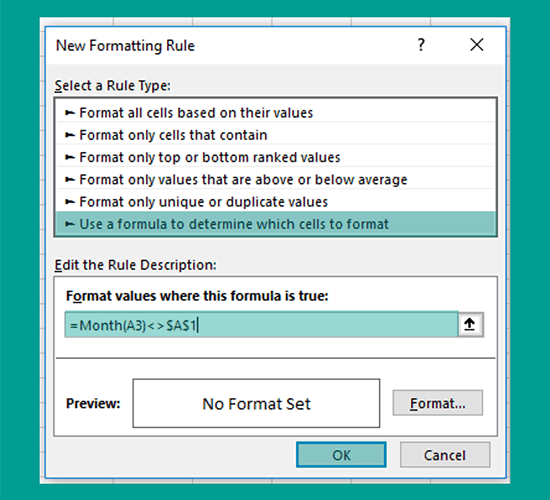Open help with the question mark icon

point(421,45)
